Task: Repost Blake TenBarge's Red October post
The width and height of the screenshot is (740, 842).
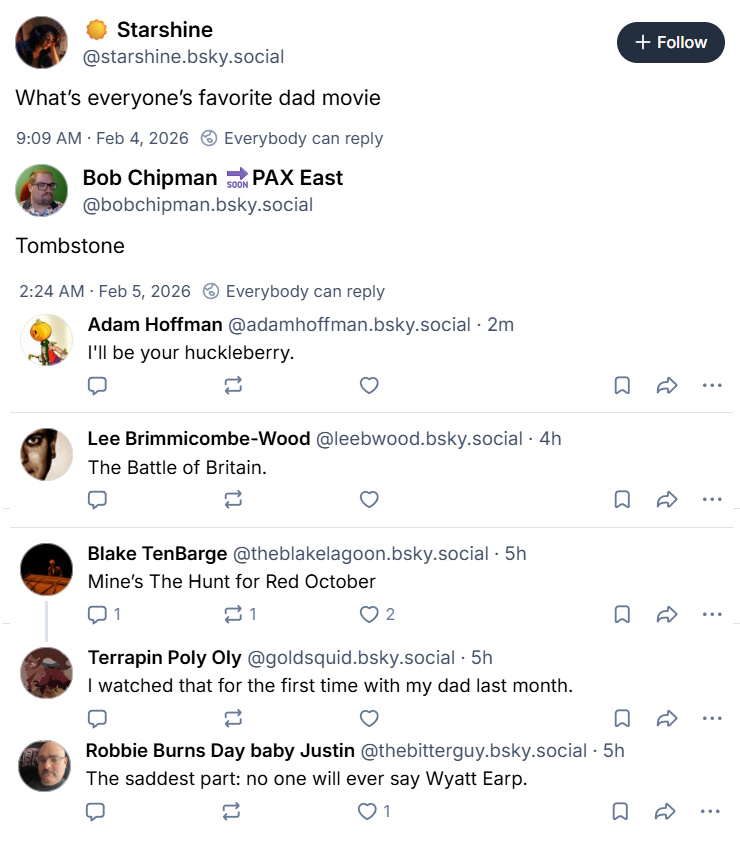Action: tap(240, 614)
